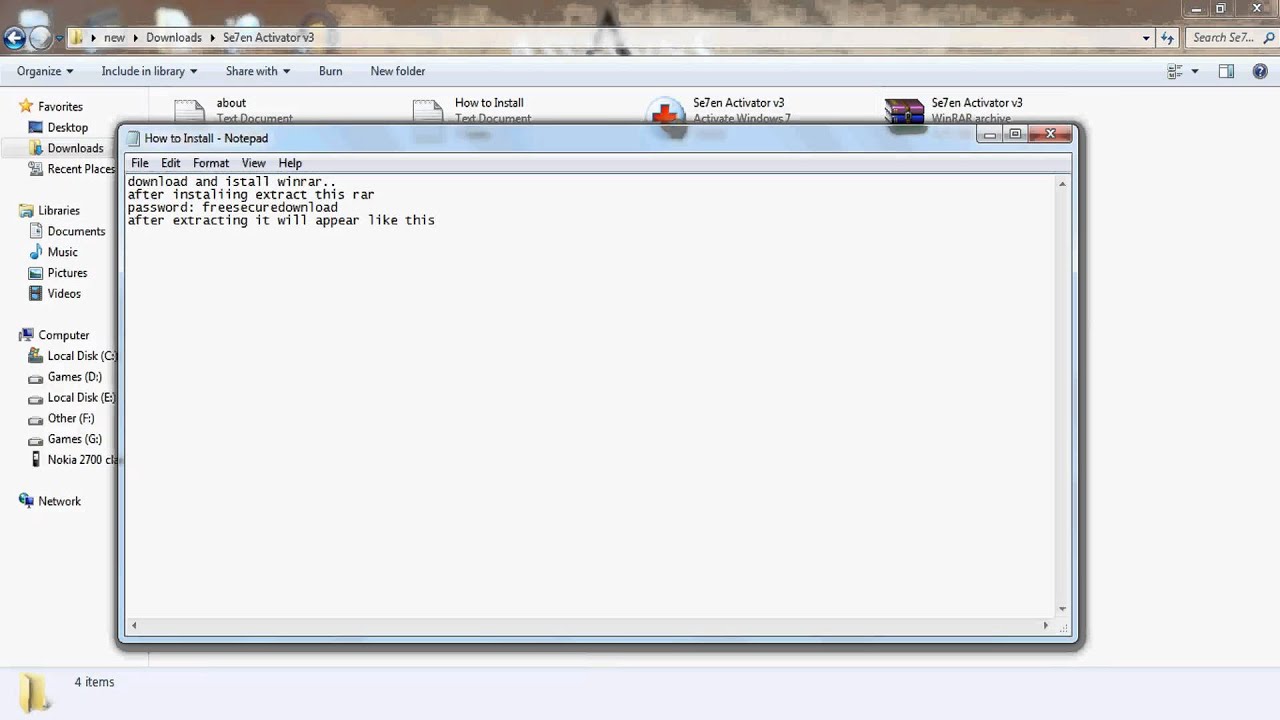Click Notepad vertical scrollbar down arrow
1280x720 pixels.
(1062, 609)
